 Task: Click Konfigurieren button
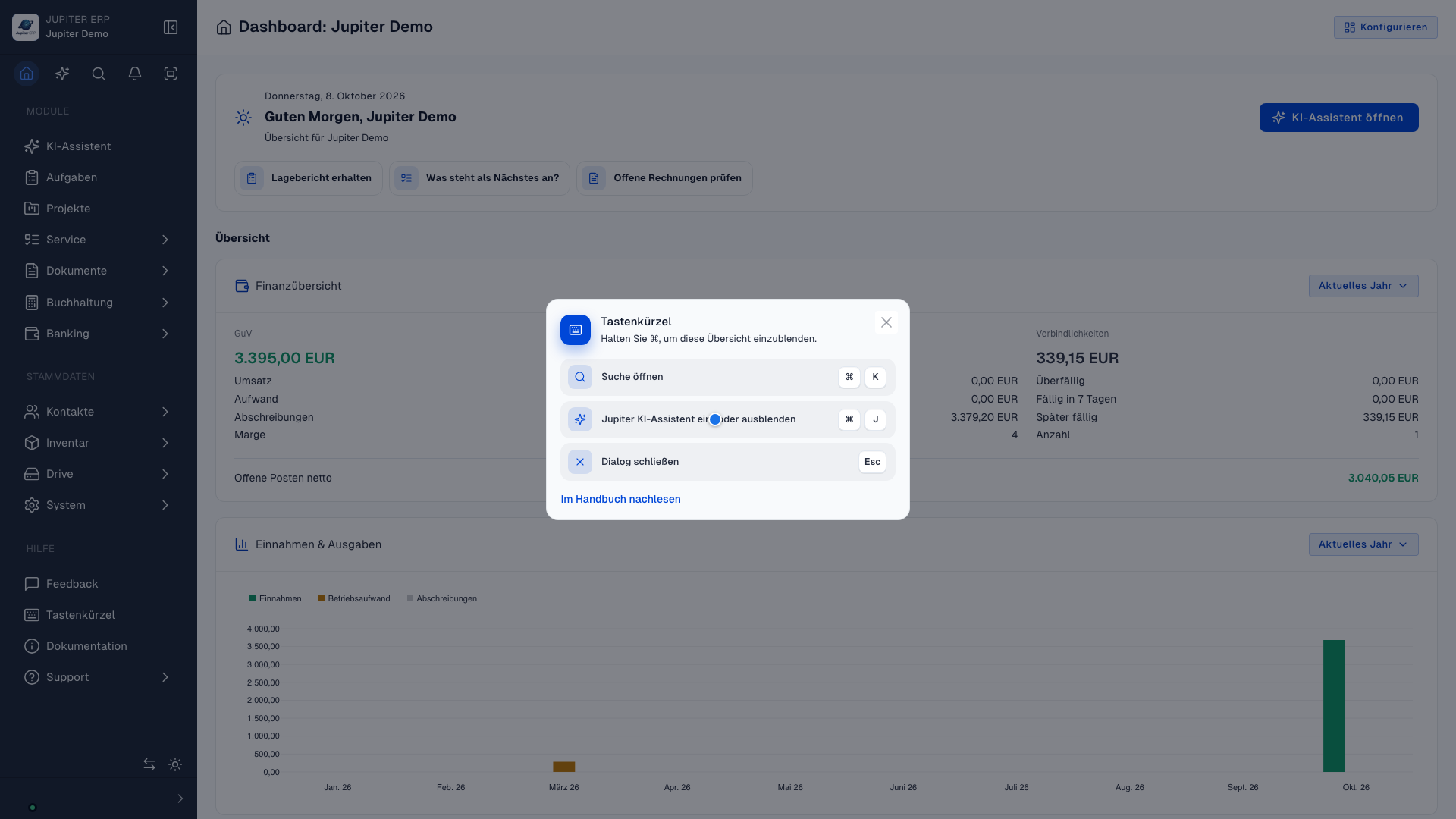tap(1385, 27)
